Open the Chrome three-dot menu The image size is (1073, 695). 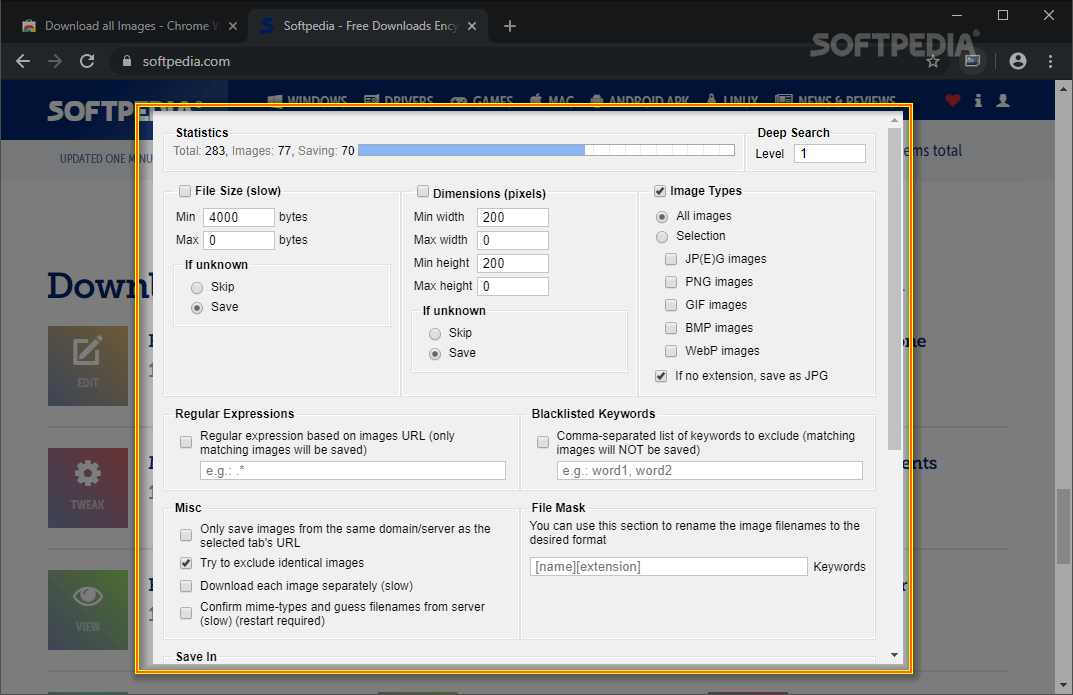click(x=1050, y=62)
